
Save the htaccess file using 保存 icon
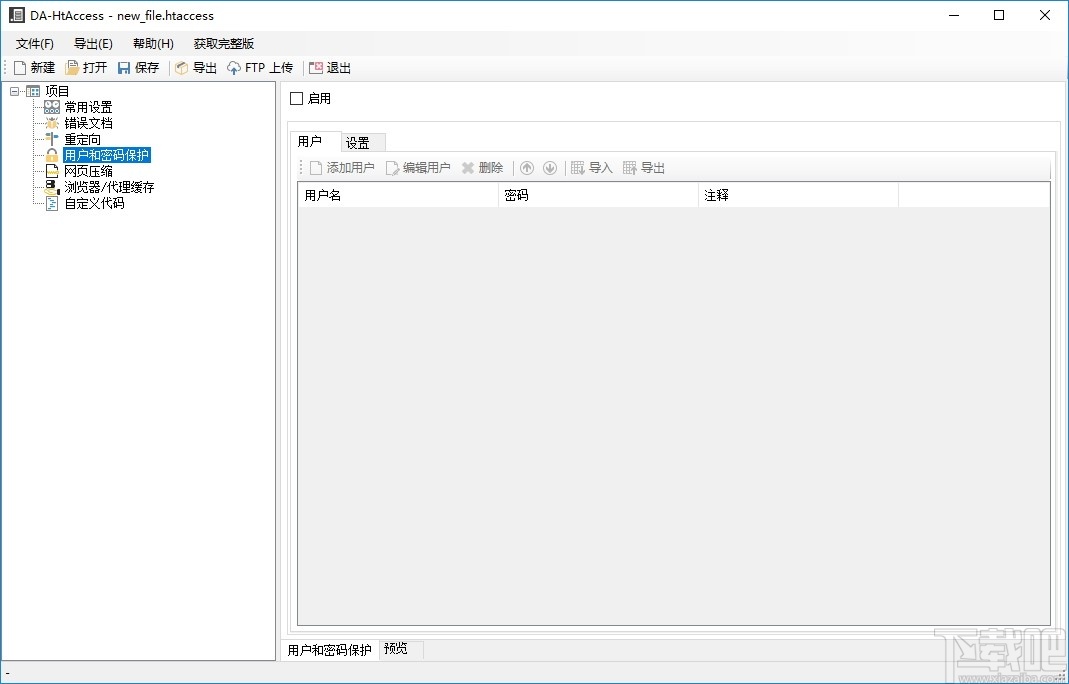[139, 67]
